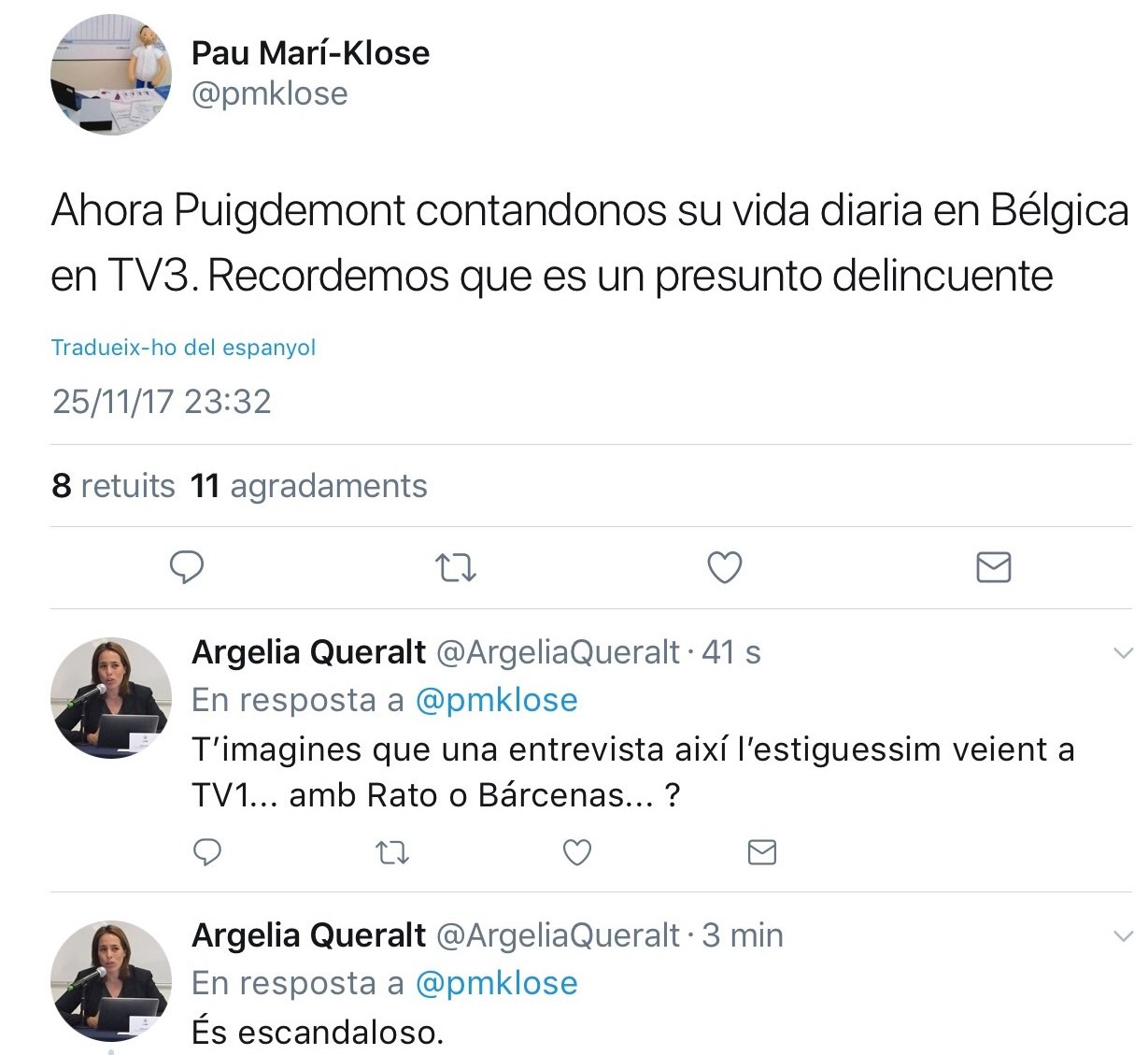
Task: Open the Pau Marí-Klose profile name
Action: point(310,53)
